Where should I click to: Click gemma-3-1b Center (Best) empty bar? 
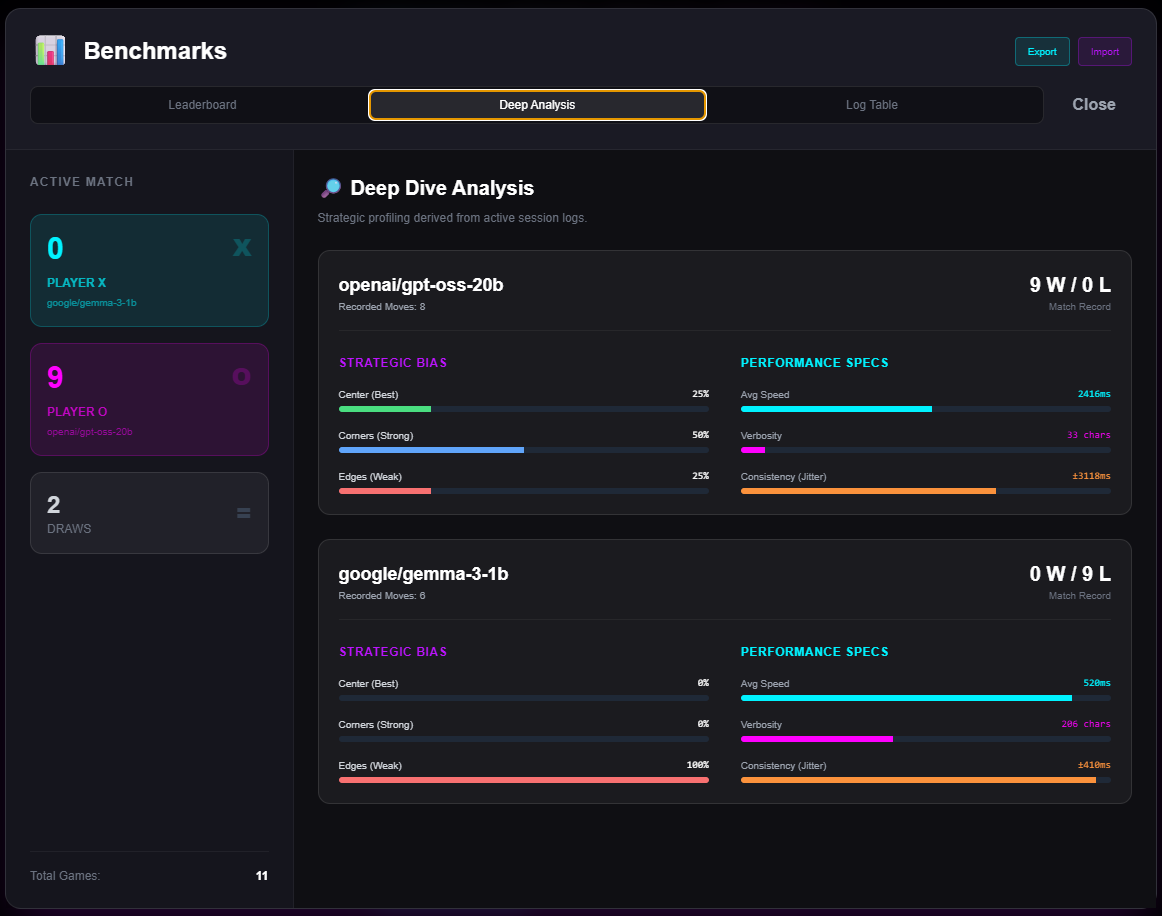pos(524,698)
